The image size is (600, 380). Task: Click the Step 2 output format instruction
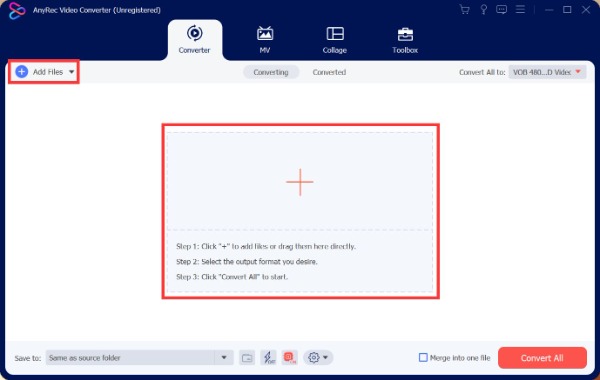[x=247, y=262]
